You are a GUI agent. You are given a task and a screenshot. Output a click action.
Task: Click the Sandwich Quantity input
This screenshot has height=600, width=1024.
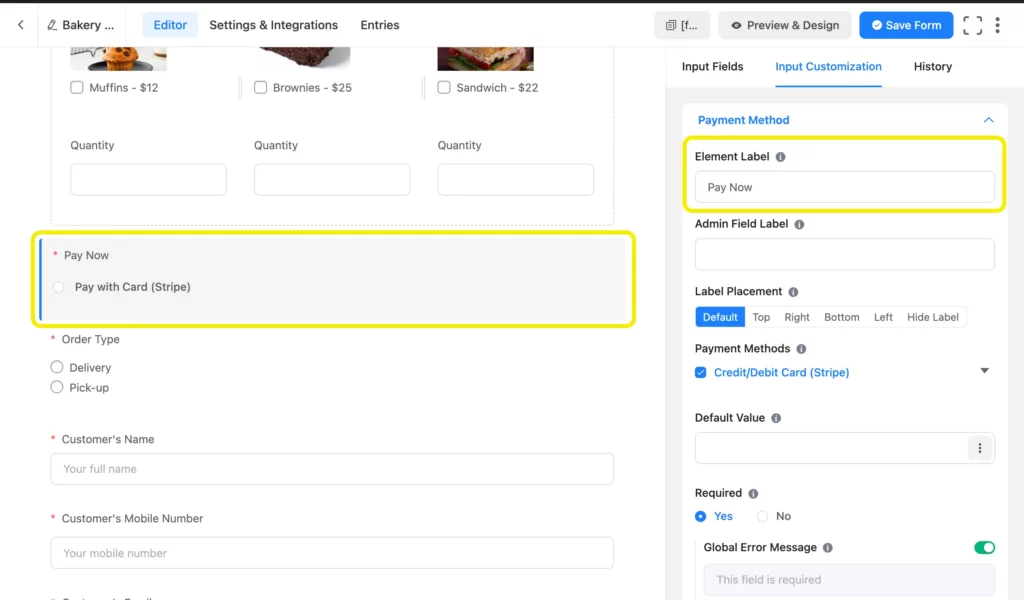coord(515,180)
